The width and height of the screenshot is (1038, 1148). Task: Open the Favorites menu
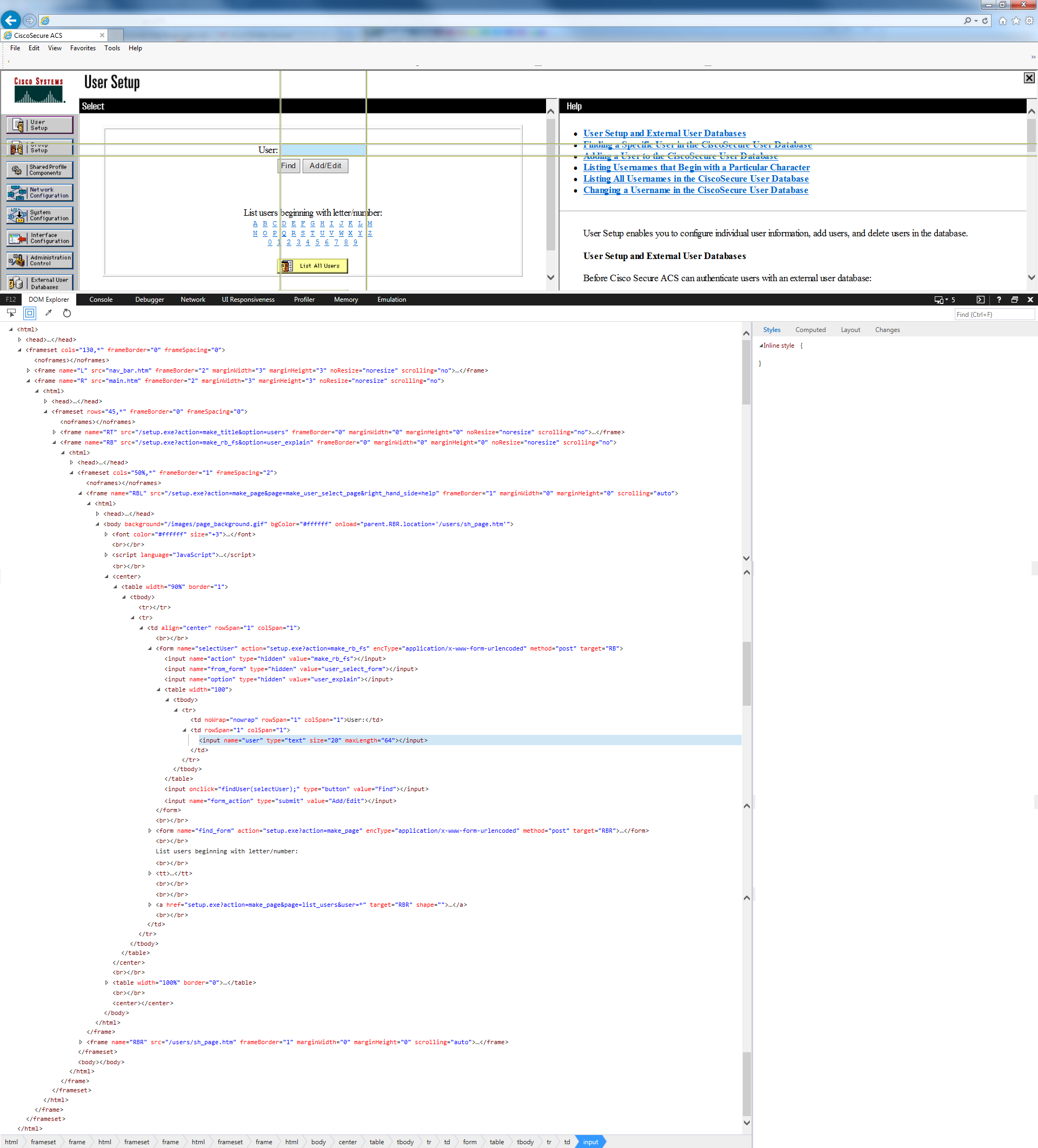83,49
